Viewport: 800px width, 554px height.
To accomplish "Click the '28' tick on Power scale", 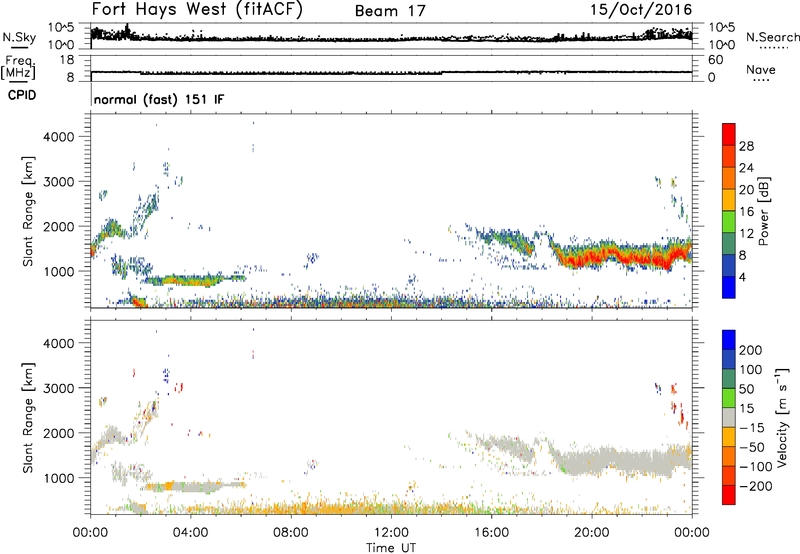I will coord(746,146).
